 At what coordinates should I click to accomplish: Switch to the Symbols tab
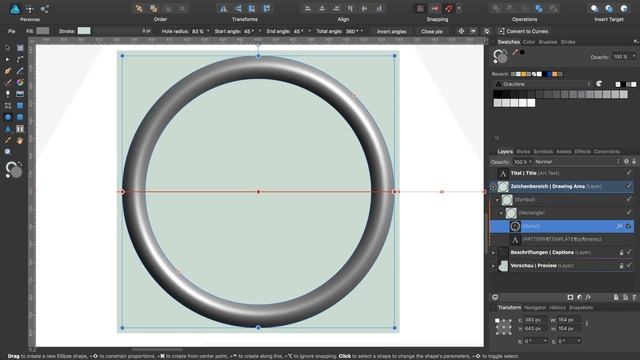coord(543,151)
